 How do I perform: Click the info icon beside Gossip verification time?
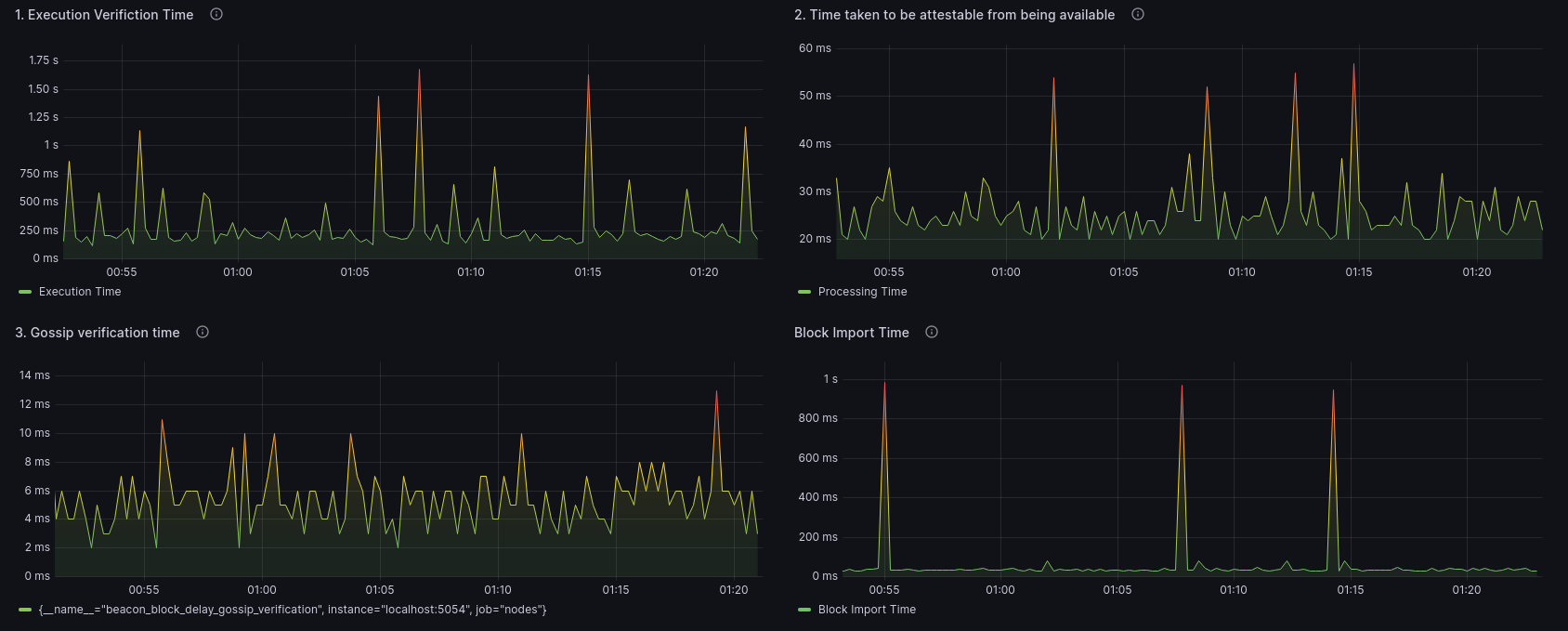(203, 332)
